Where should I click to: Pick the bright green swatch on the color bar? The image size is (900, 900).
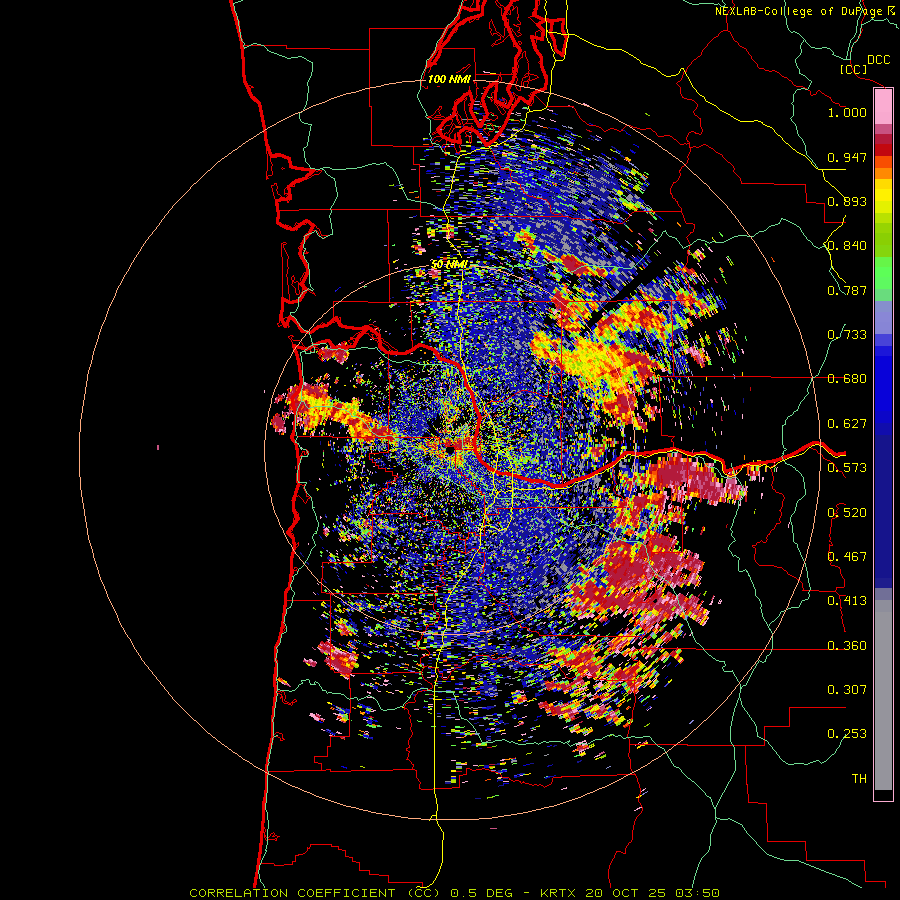[x=883, y=273]
